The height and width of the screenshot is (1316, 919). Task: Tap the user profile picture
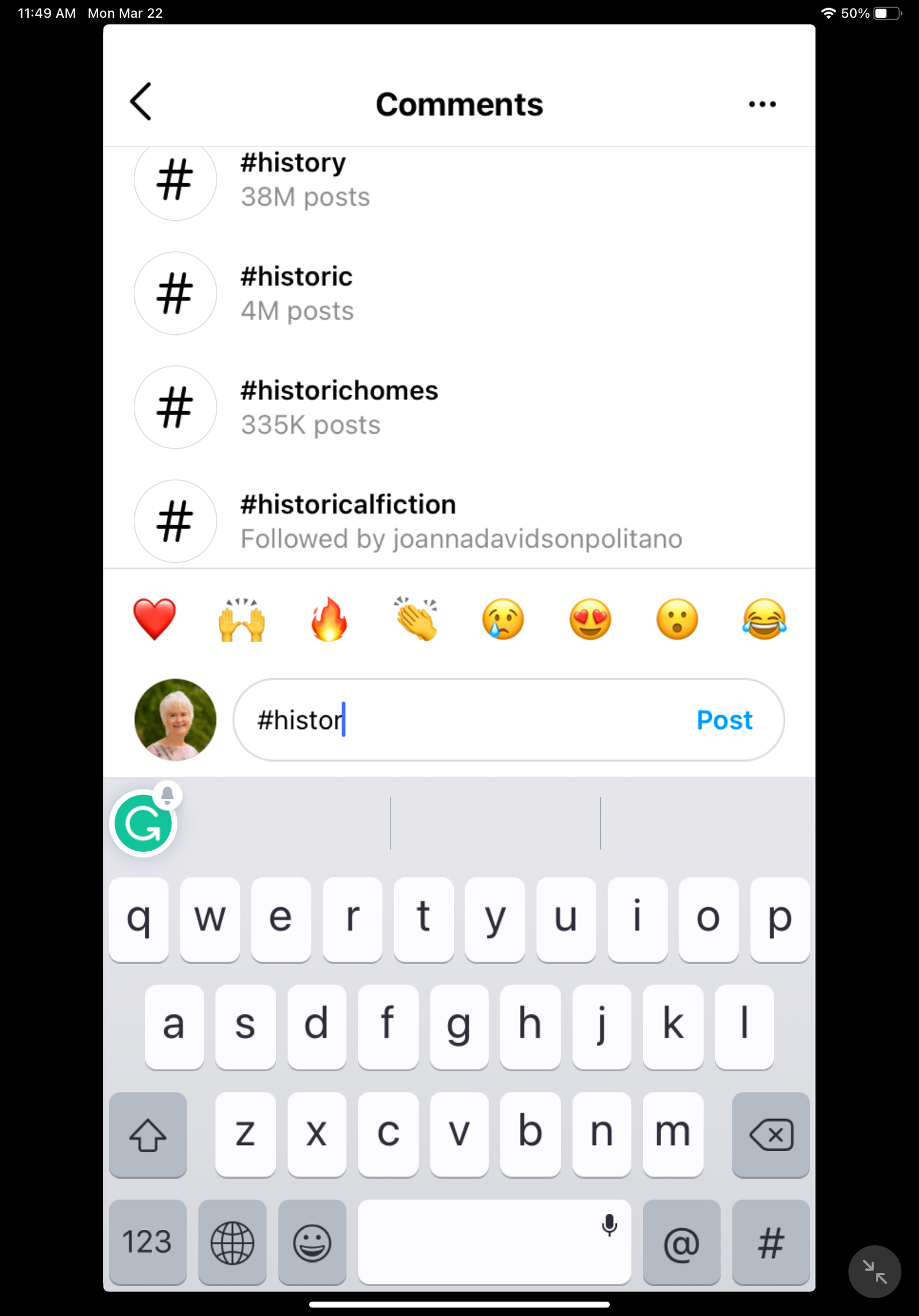coord(175,720)
